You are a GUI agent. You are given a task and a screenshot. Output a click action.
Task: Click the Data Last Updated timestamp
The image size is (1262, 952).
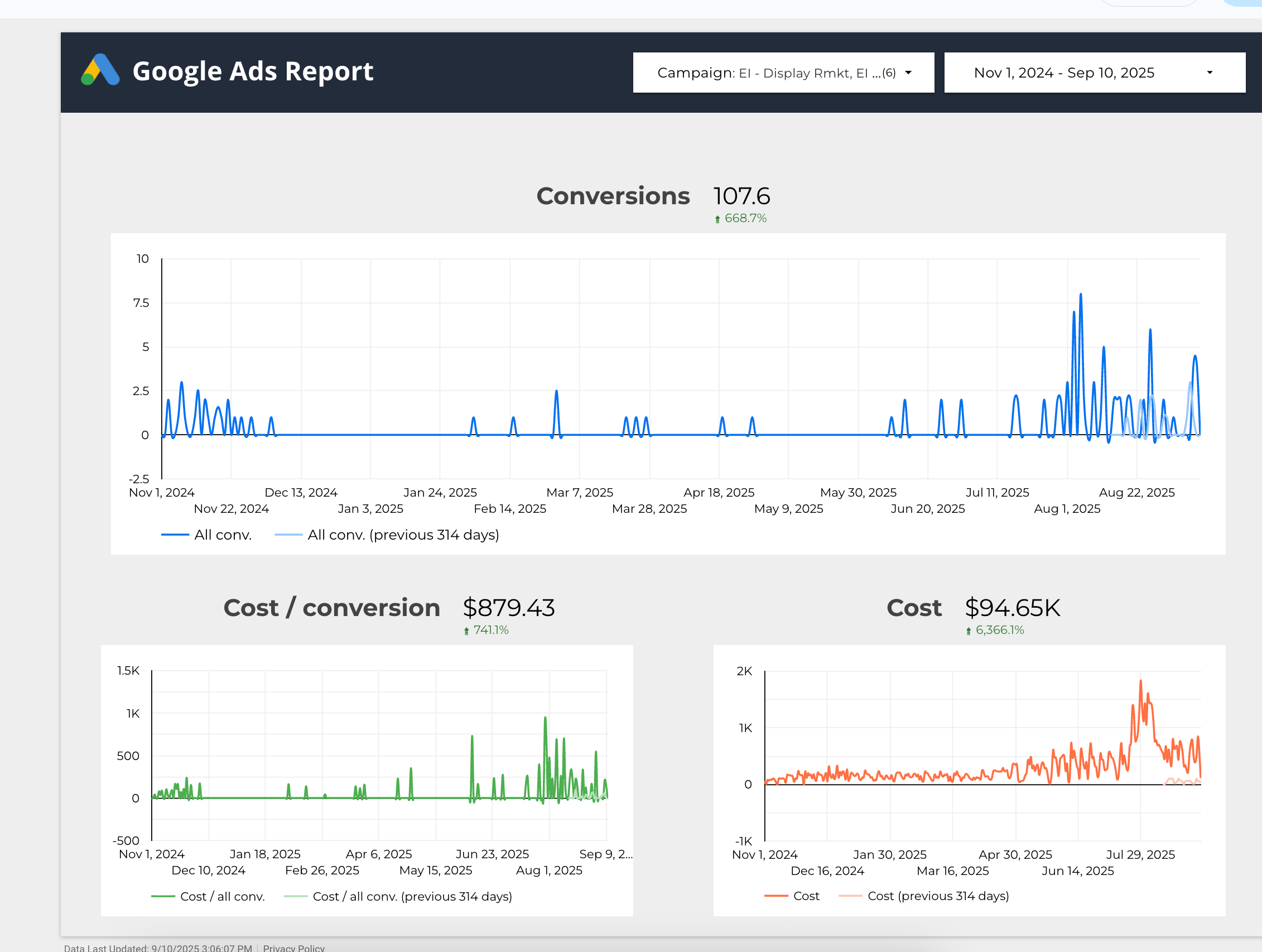(x=158, y=948)
